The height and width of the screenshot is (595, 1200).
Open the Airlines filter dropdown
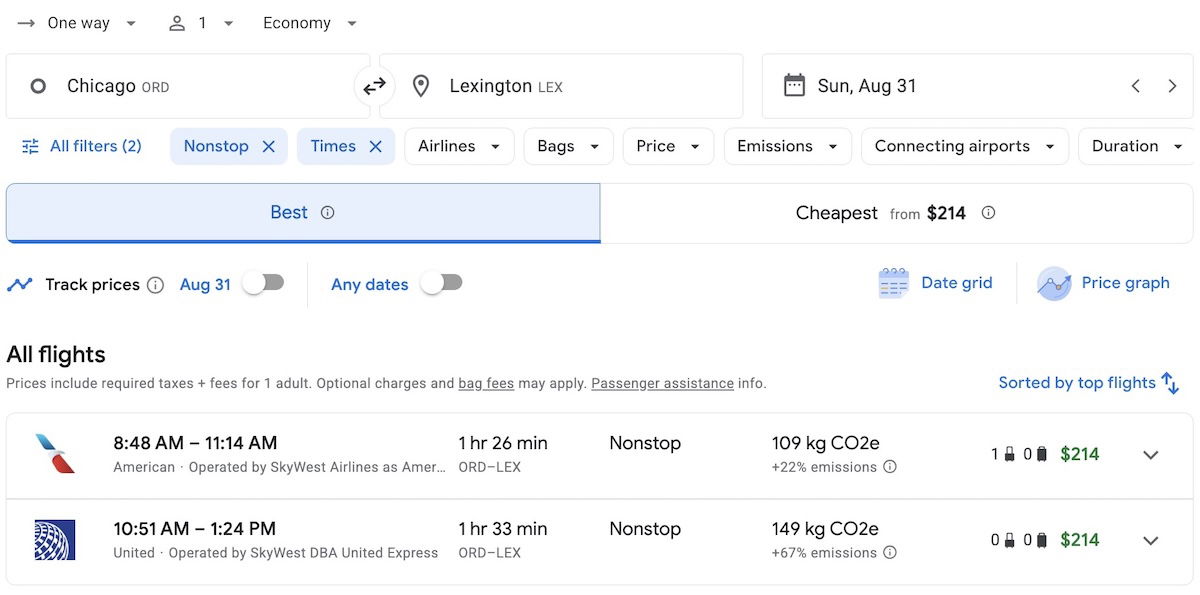(459, 146)
